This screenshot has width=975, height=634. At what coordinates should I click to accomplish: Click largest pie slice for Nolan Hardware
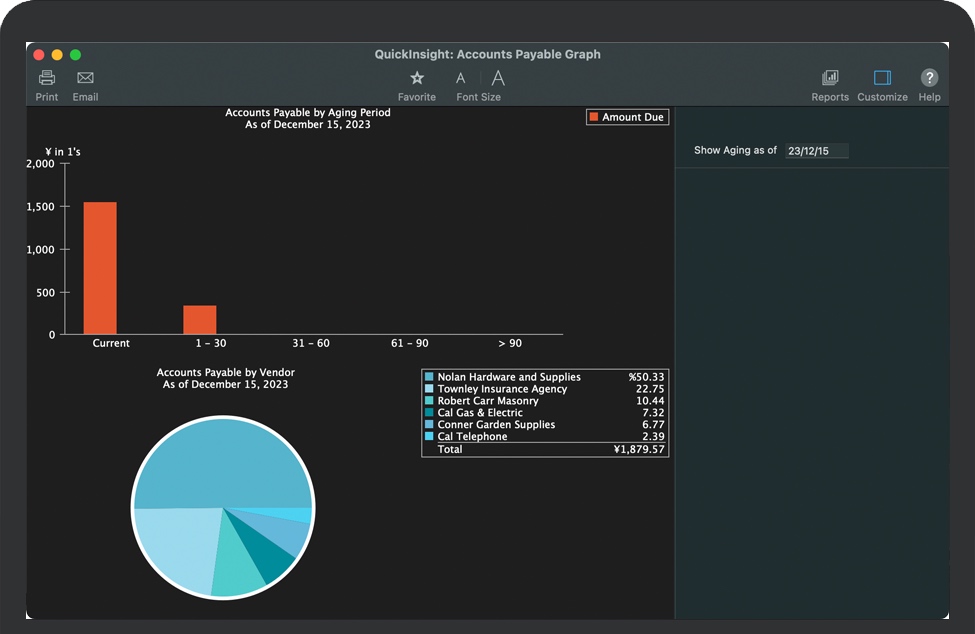[220, 460]
